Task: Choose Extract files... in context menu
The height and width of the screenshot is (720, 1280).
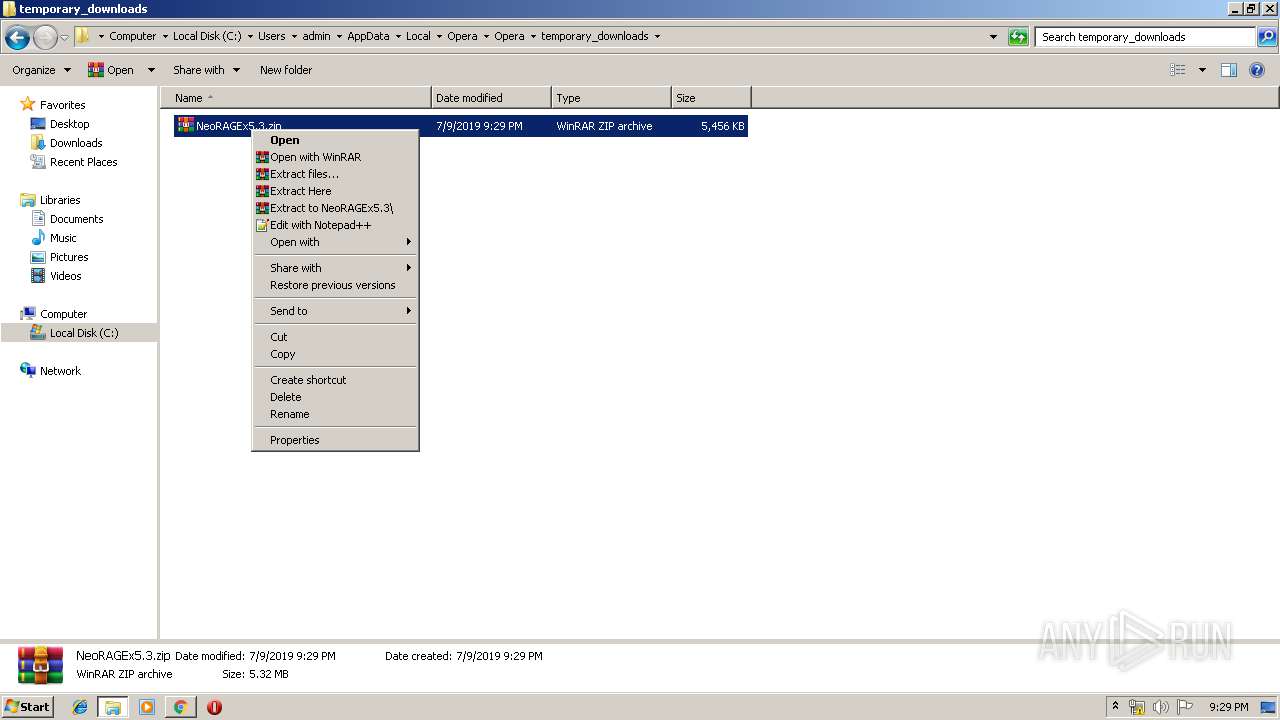Action: (x=335, y=174)
